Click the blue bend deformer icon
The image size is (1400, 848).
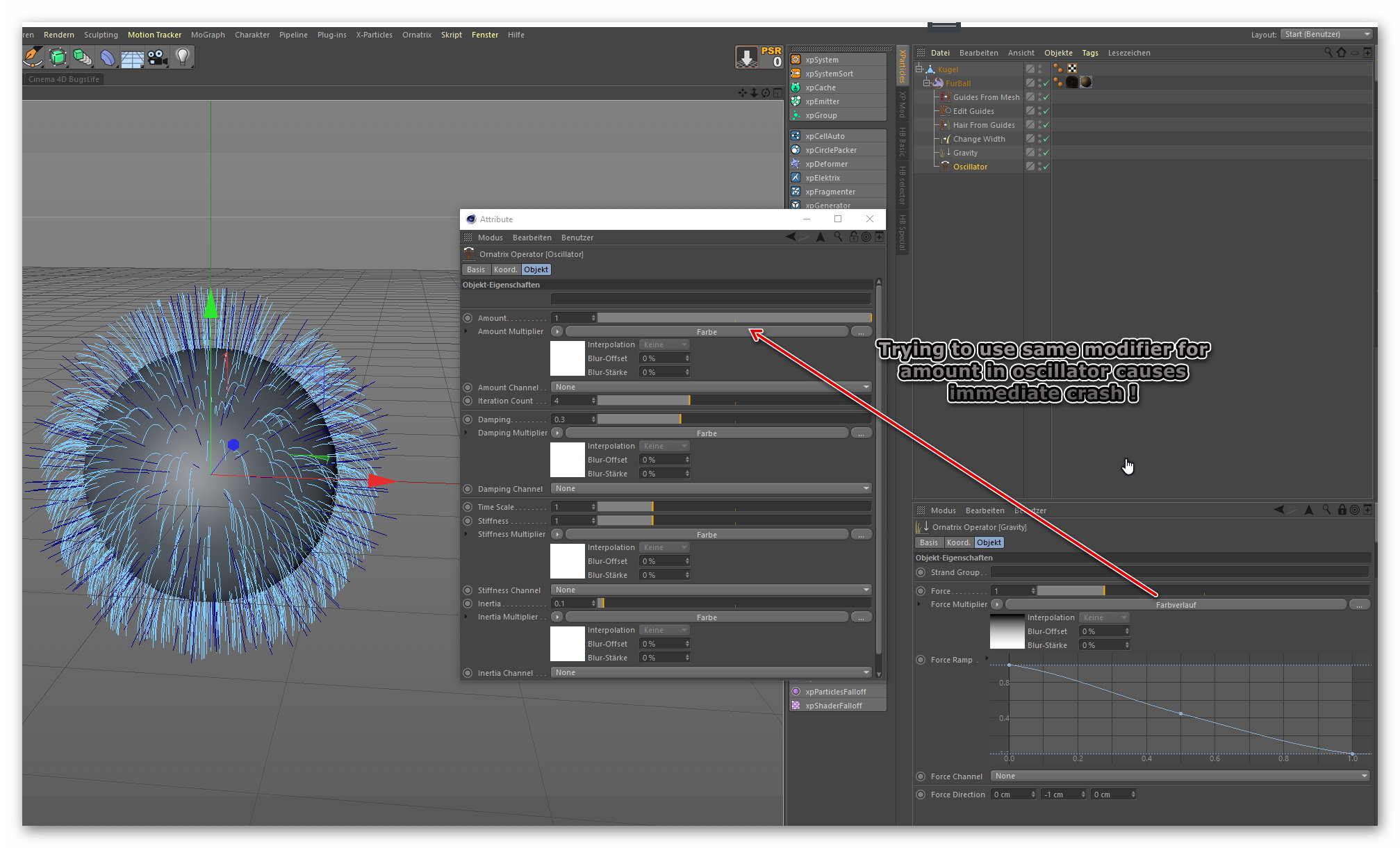107,57
